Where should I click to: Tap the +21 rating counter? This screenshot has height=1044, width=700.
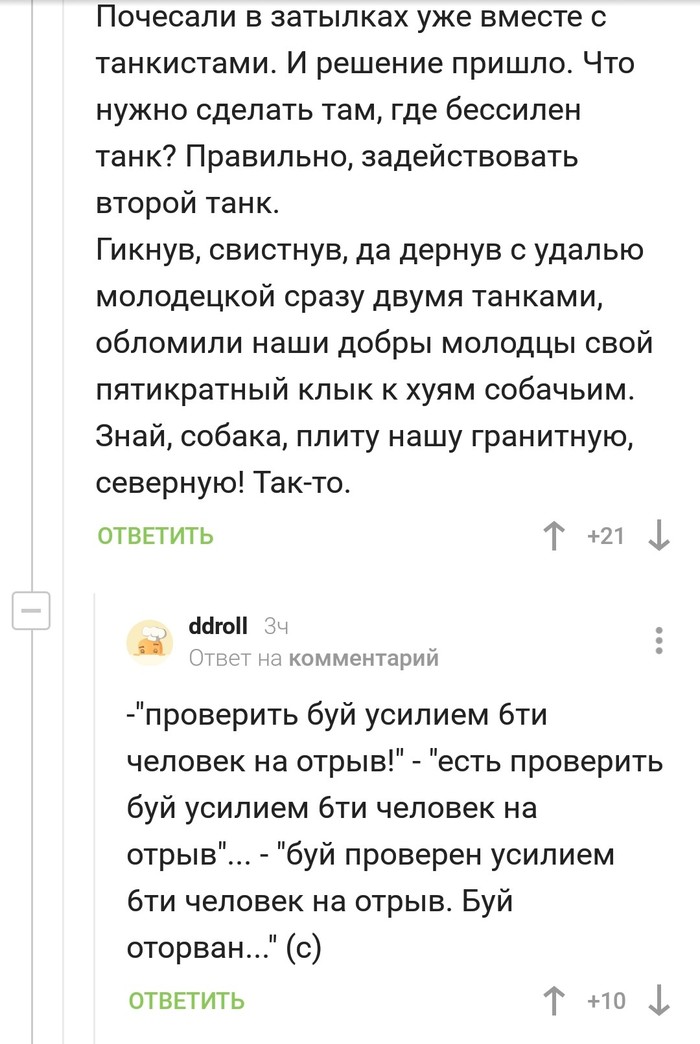coord(605,537)
